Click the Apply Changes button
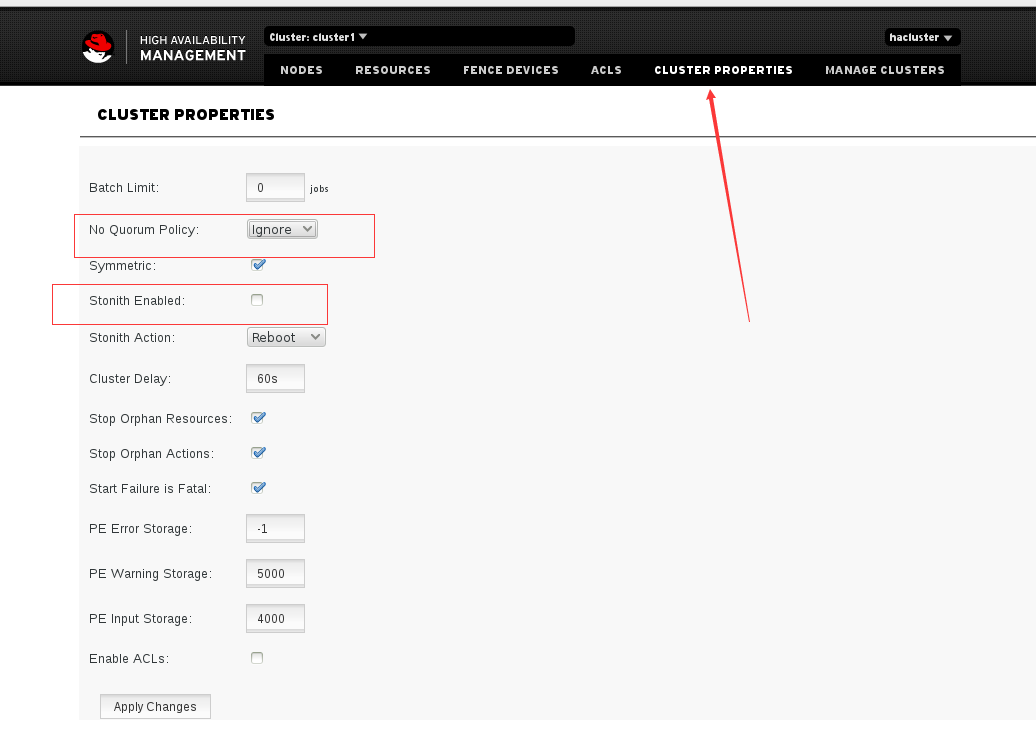The height and width of the screenshot is (743, 1036). pos(155,707)
